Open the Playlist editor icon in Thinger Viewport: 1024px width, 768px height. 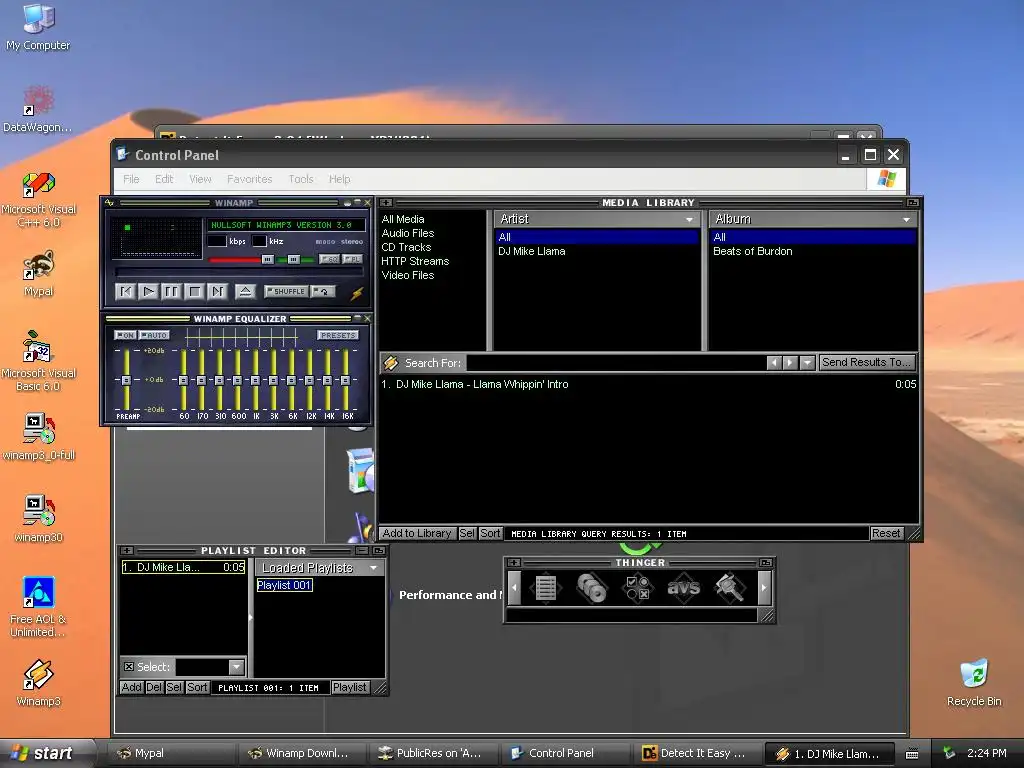(545, 588)
